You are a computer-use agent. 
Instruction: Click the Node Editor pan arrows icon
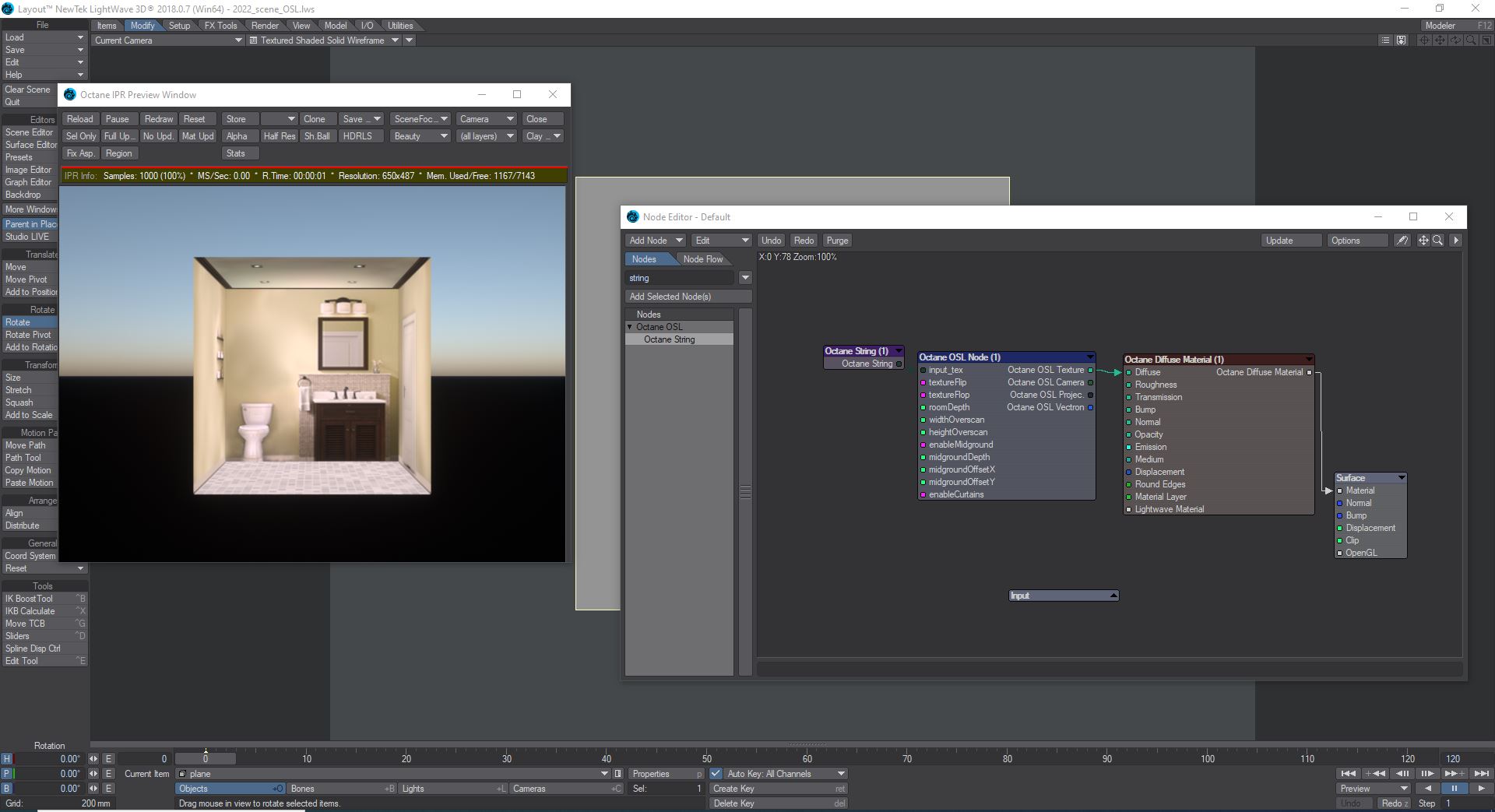(x=1423, y=241)
